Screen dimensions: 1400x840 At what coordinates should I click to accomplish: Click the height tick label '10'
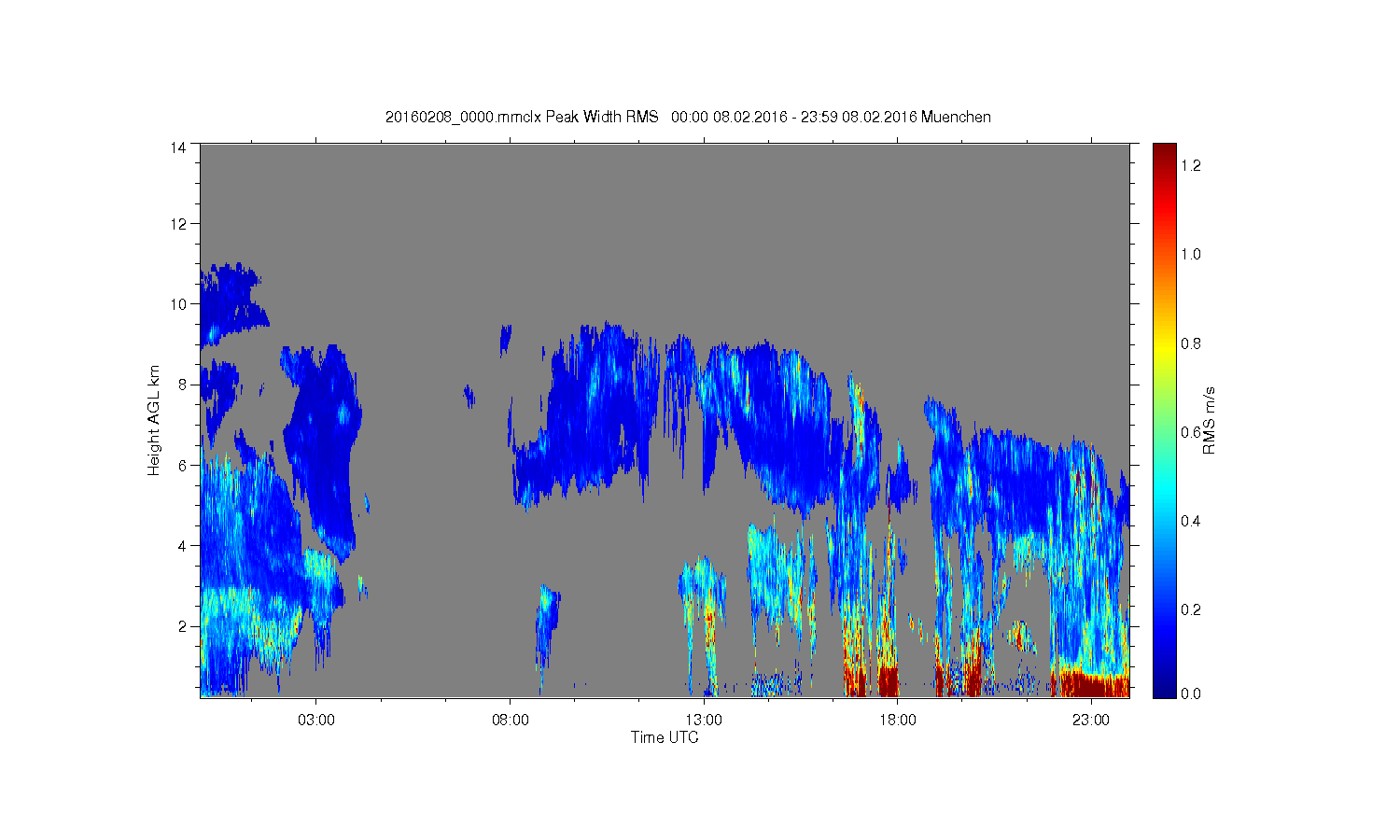point(178,304)
